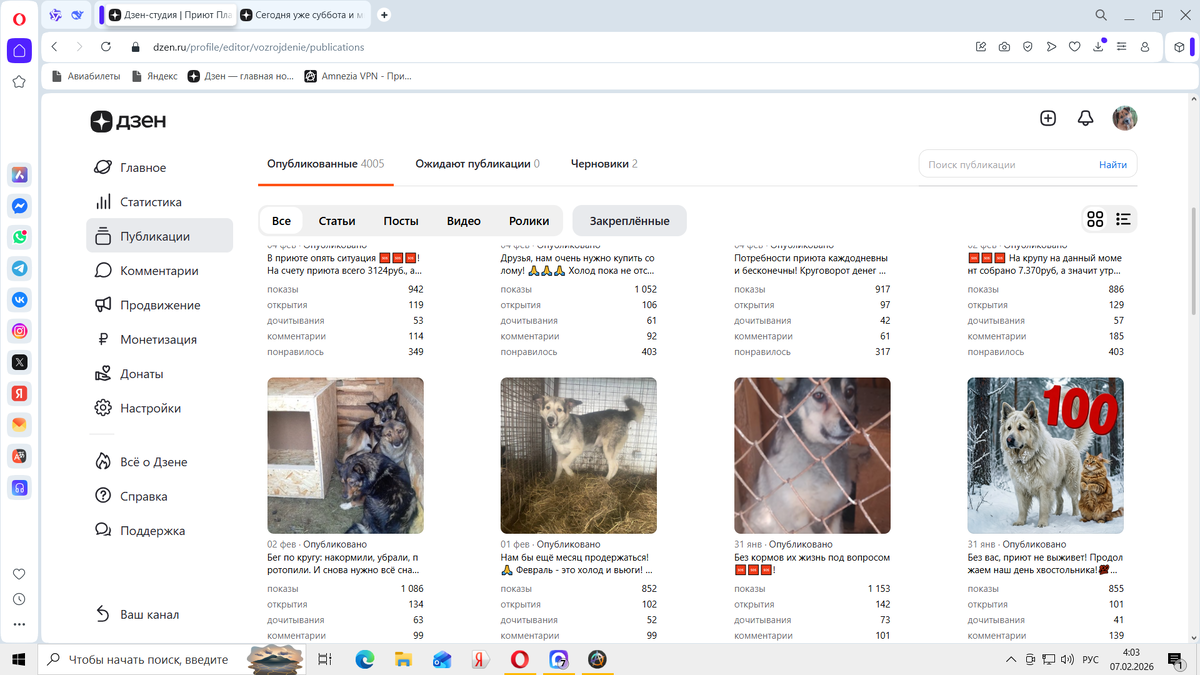Filter publications by Статьи
This screenshot has width=1200, height=675.
click(337, 221)
